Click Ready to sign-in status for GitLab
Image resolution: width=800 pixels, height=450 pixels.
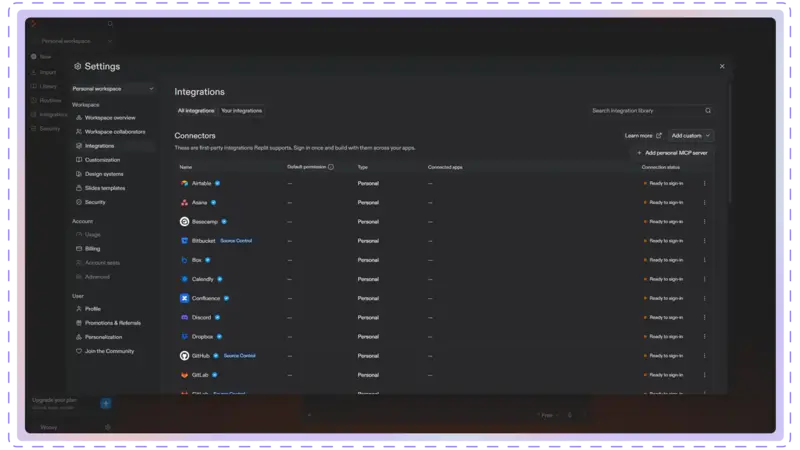click(664, 375)
